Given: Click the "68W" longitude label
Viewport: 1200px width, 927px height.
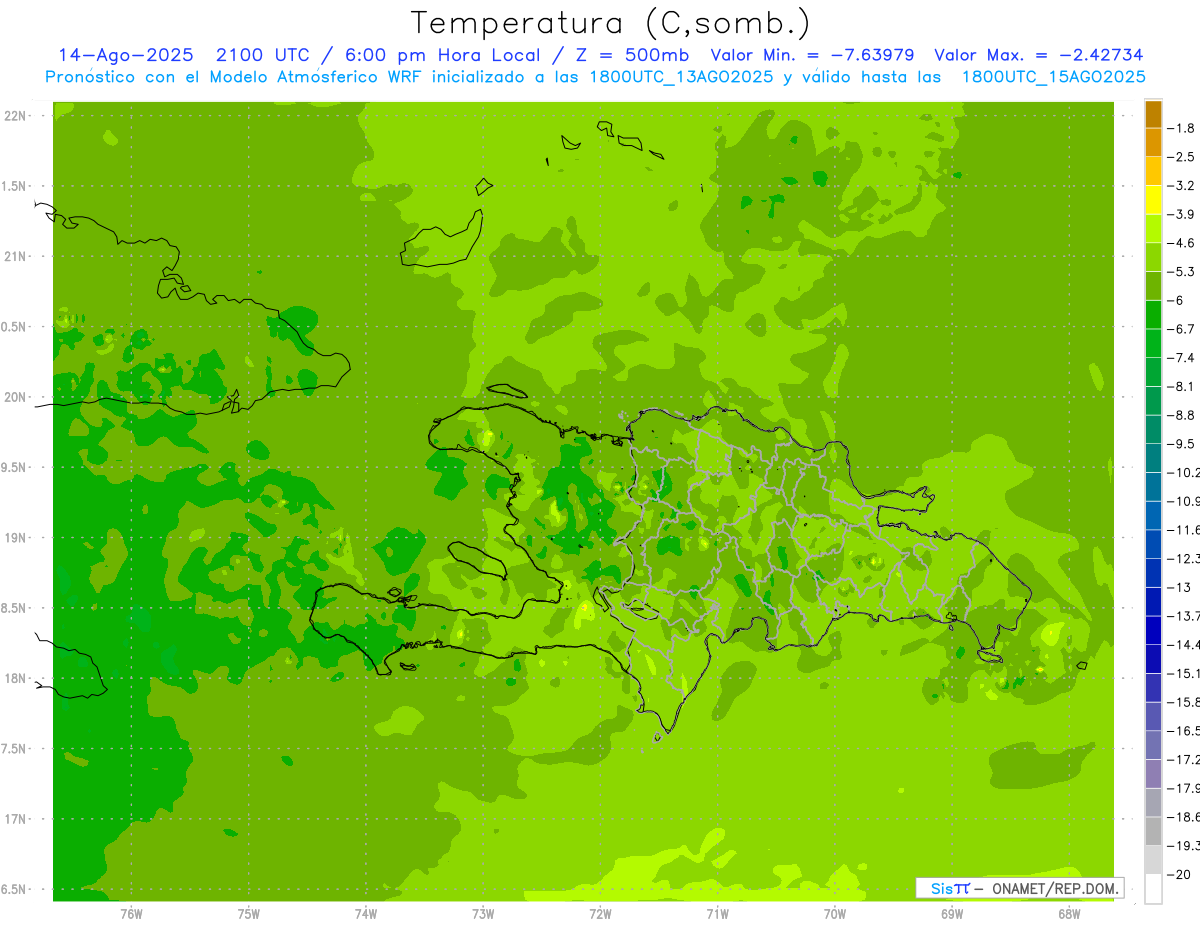Looking at the screenshot, I should click(1069, 914).
